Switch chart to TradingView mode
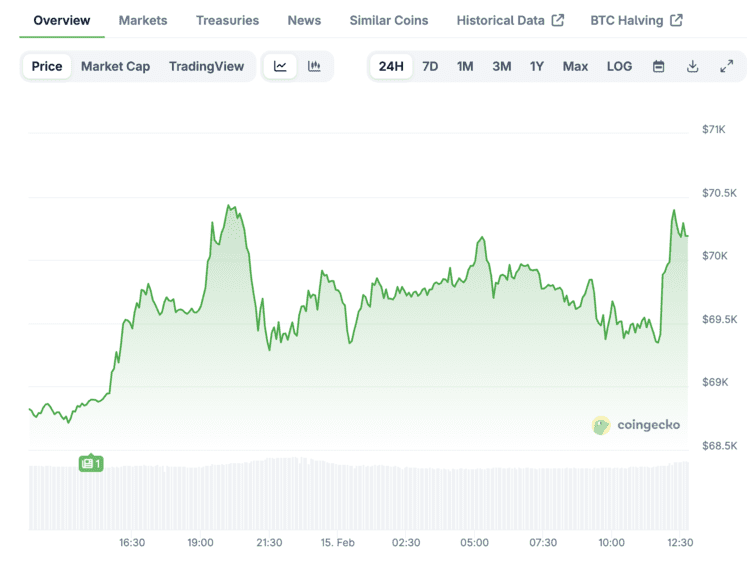The image size is (750, 571). click(x=206, y=67)
